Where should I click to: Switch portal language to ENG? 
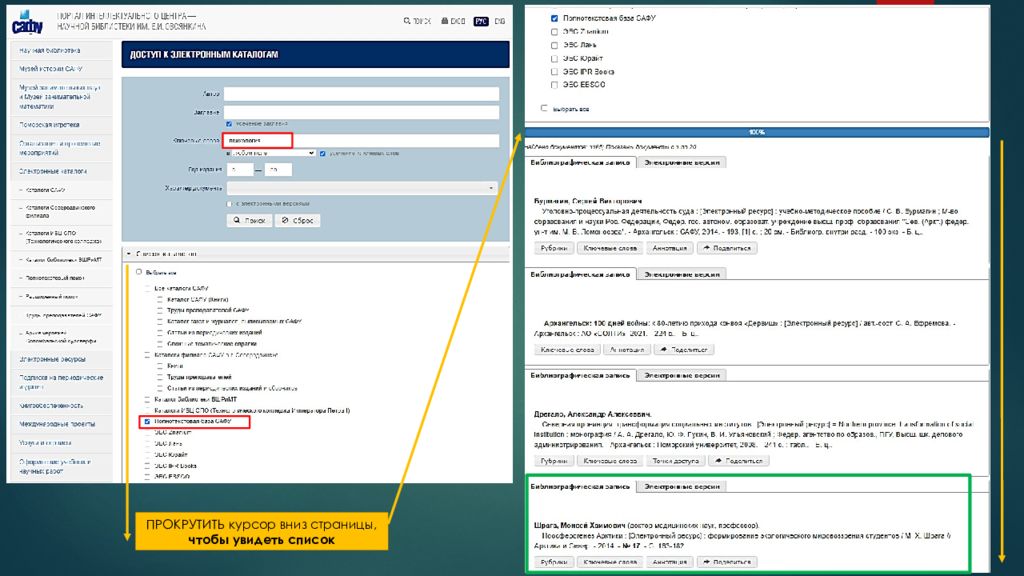[500, 21]
